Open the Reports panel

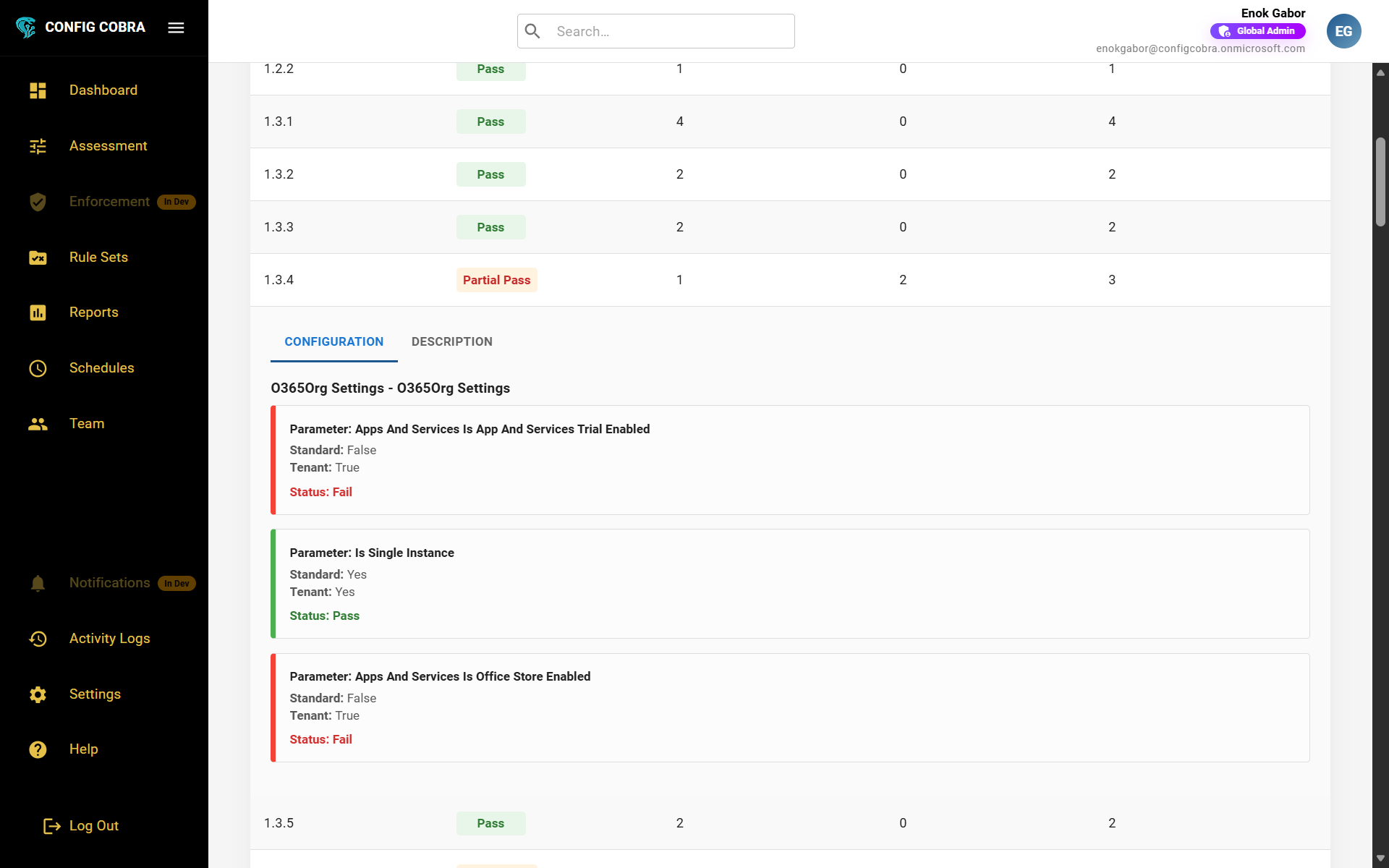click(x=94, y=312)
